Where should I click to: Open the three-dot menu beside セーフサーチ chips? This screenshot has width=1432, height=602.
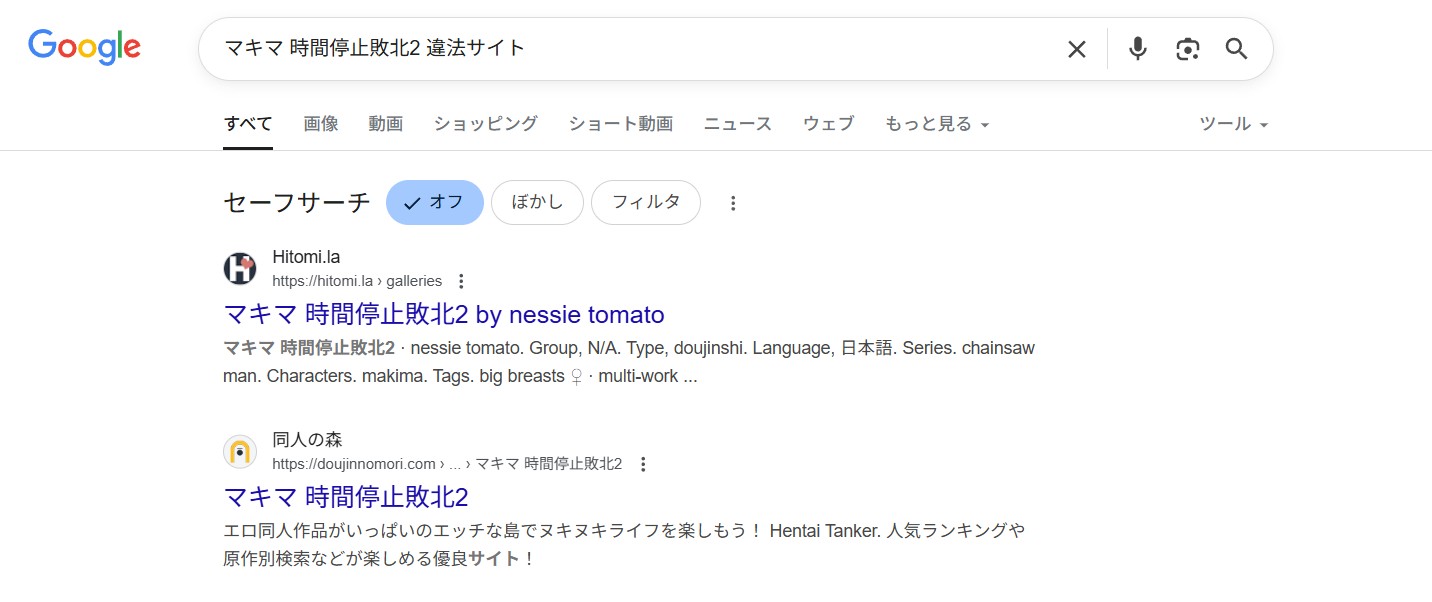coord(733,202)
